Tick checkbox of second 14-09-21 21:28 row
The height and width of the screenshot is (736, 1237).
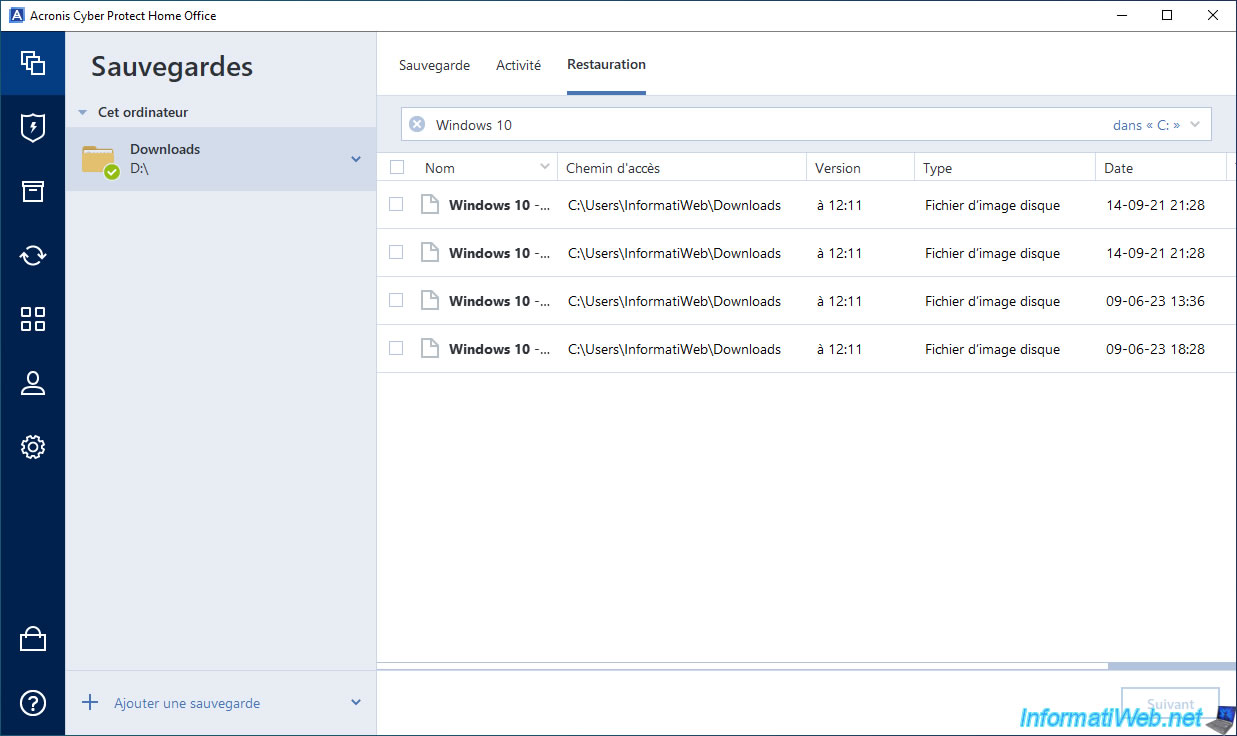click(x=396, y=252)
